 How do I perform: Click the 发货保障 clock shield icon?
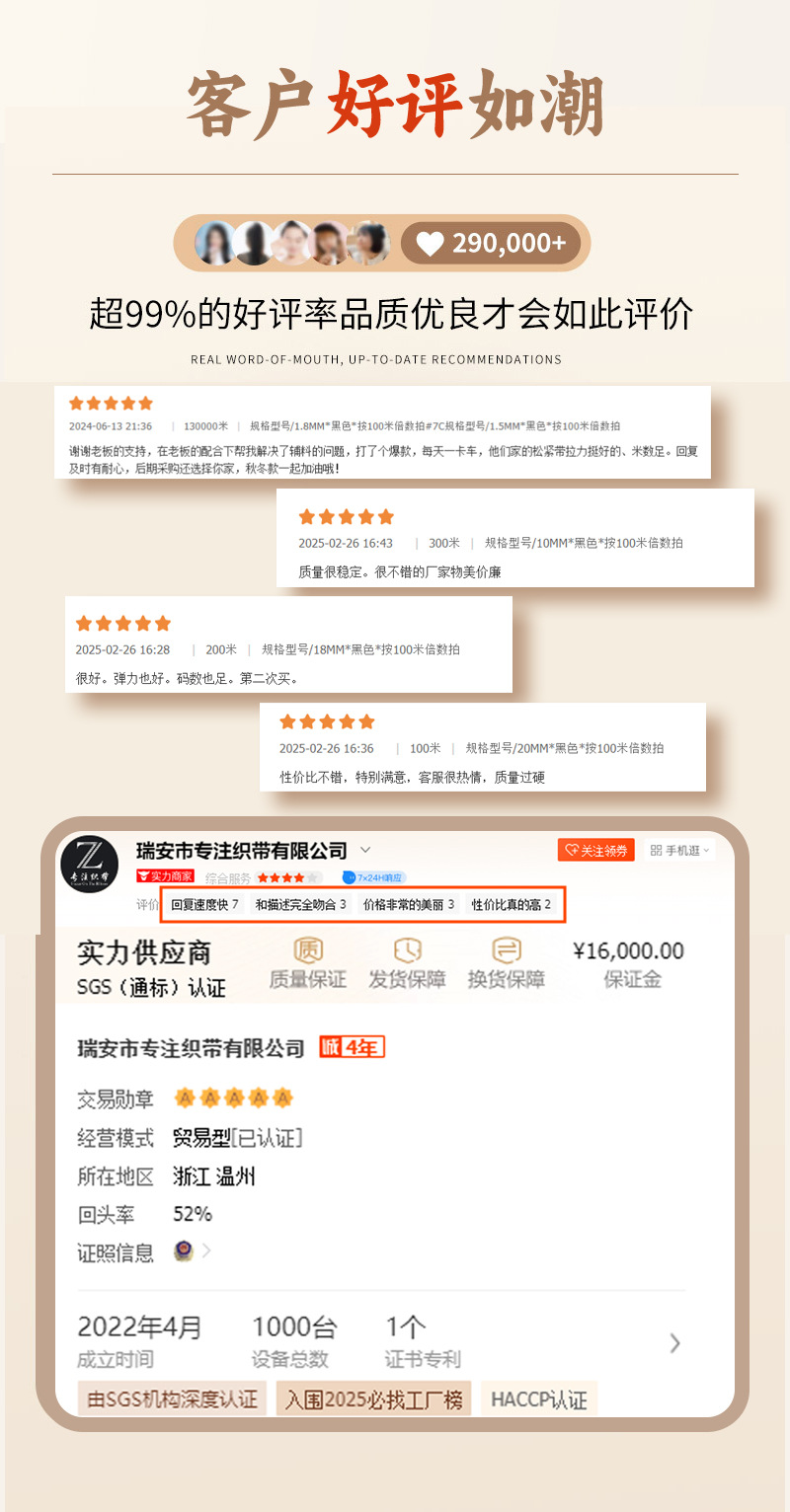407,950
